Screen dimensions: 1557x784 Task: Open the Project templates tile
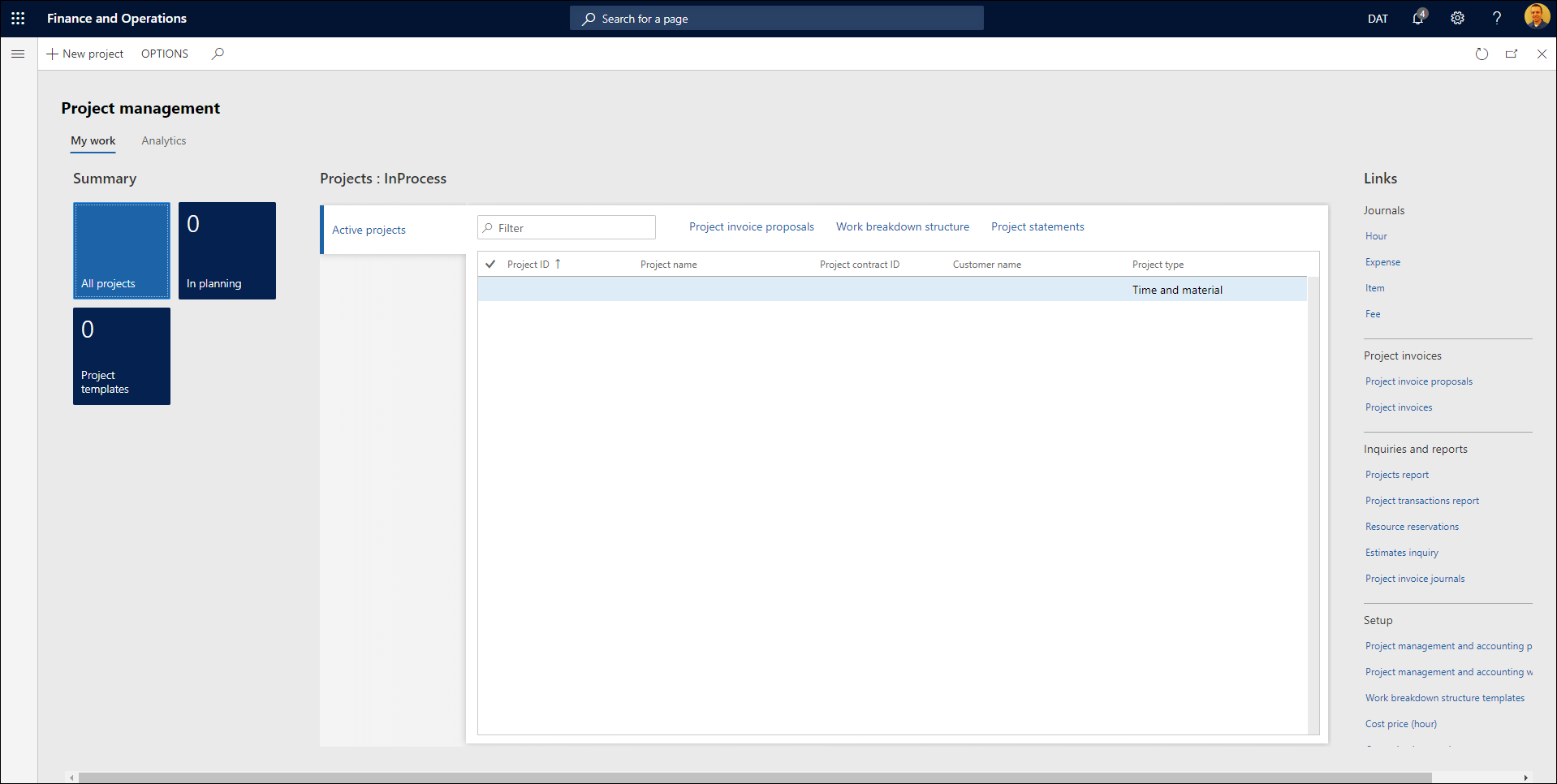122,356
